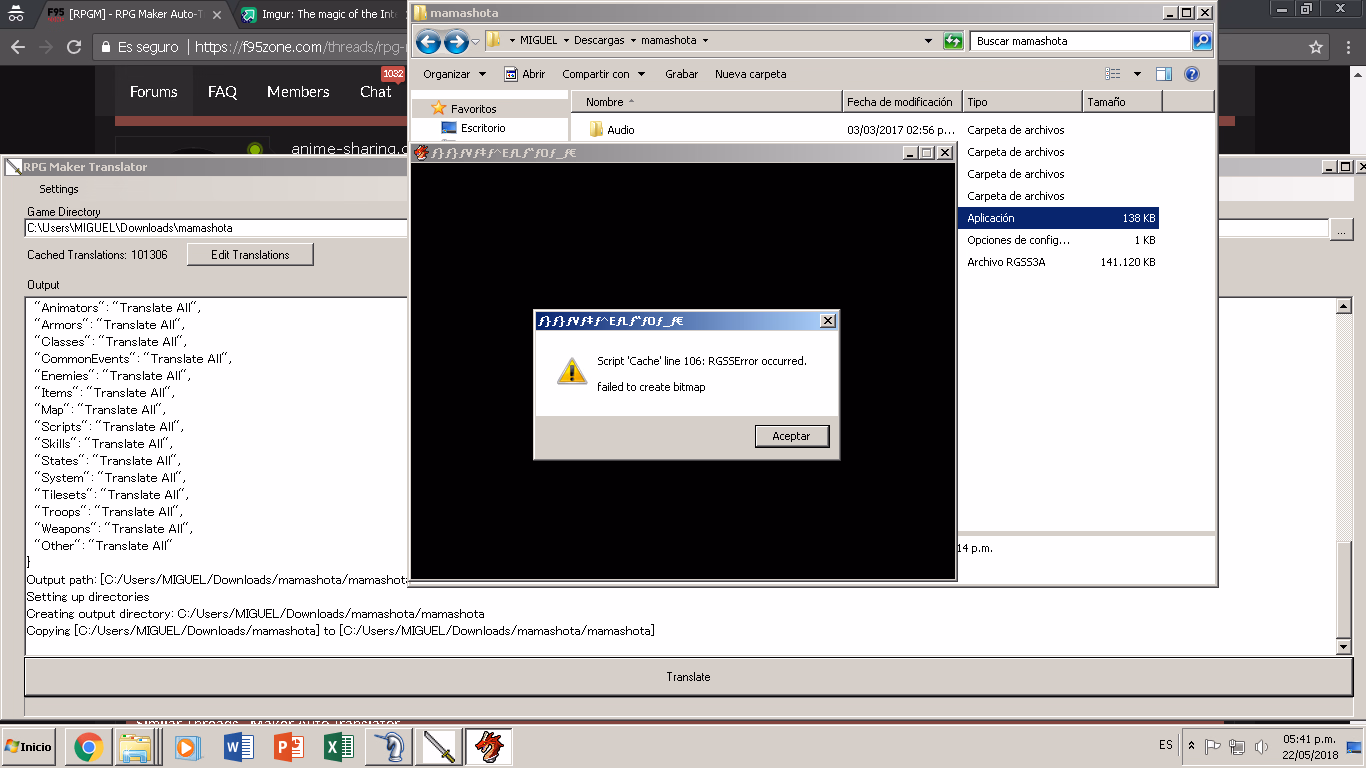Screen dimensions: 1366x768
Task: Open Edit Translations
Action: (x=250, y=255)
